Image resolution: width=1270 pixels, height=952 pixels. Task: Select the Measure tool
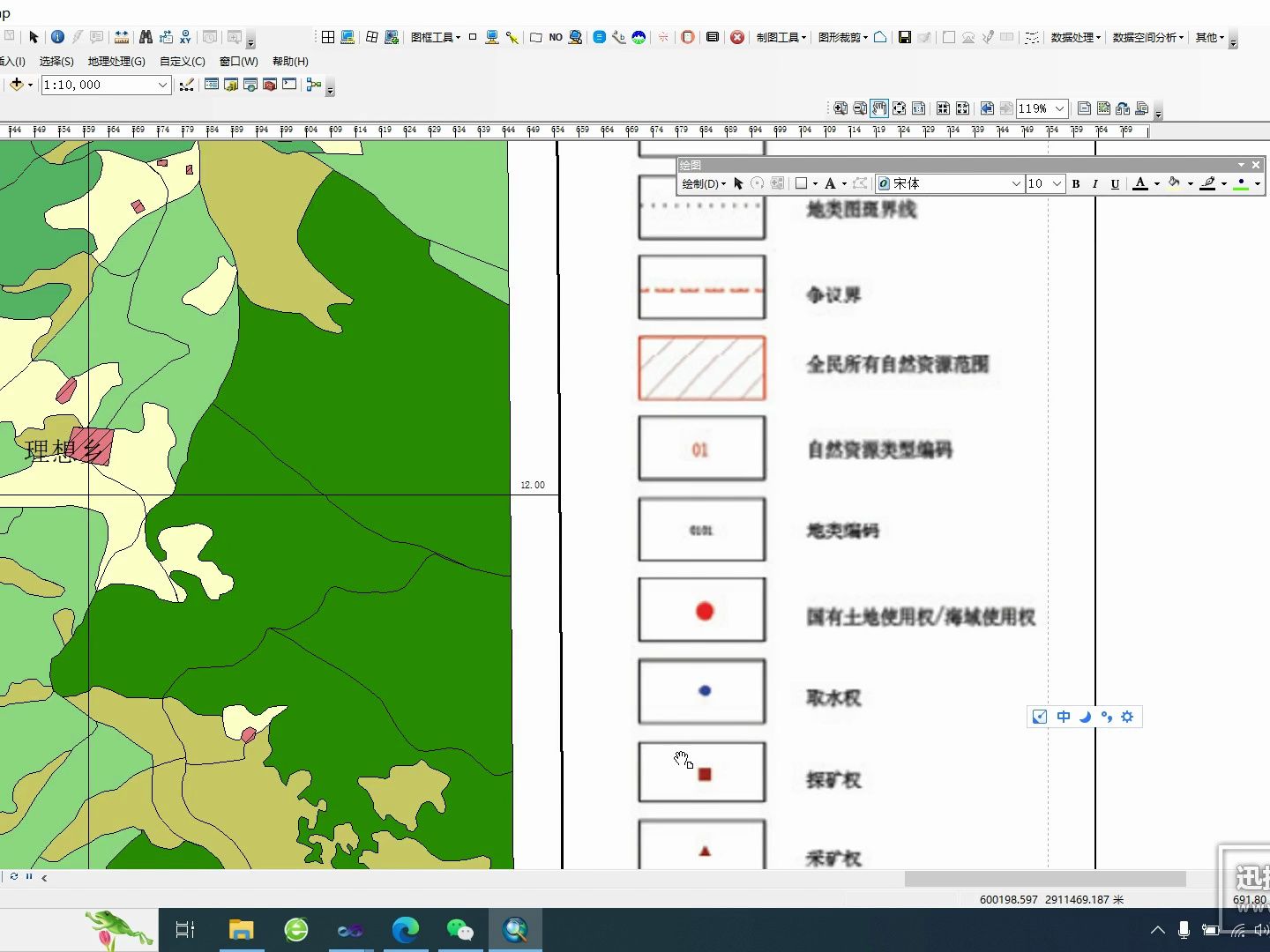(x=122, y=36)
